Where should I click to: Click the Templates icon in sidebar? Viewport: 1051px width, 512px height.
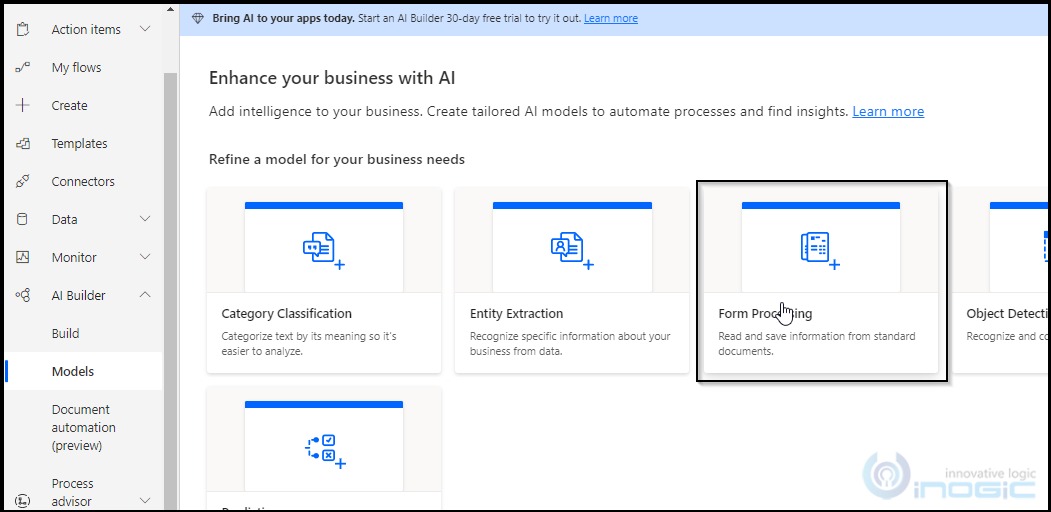pyautogui.click(x=23, y=144)
